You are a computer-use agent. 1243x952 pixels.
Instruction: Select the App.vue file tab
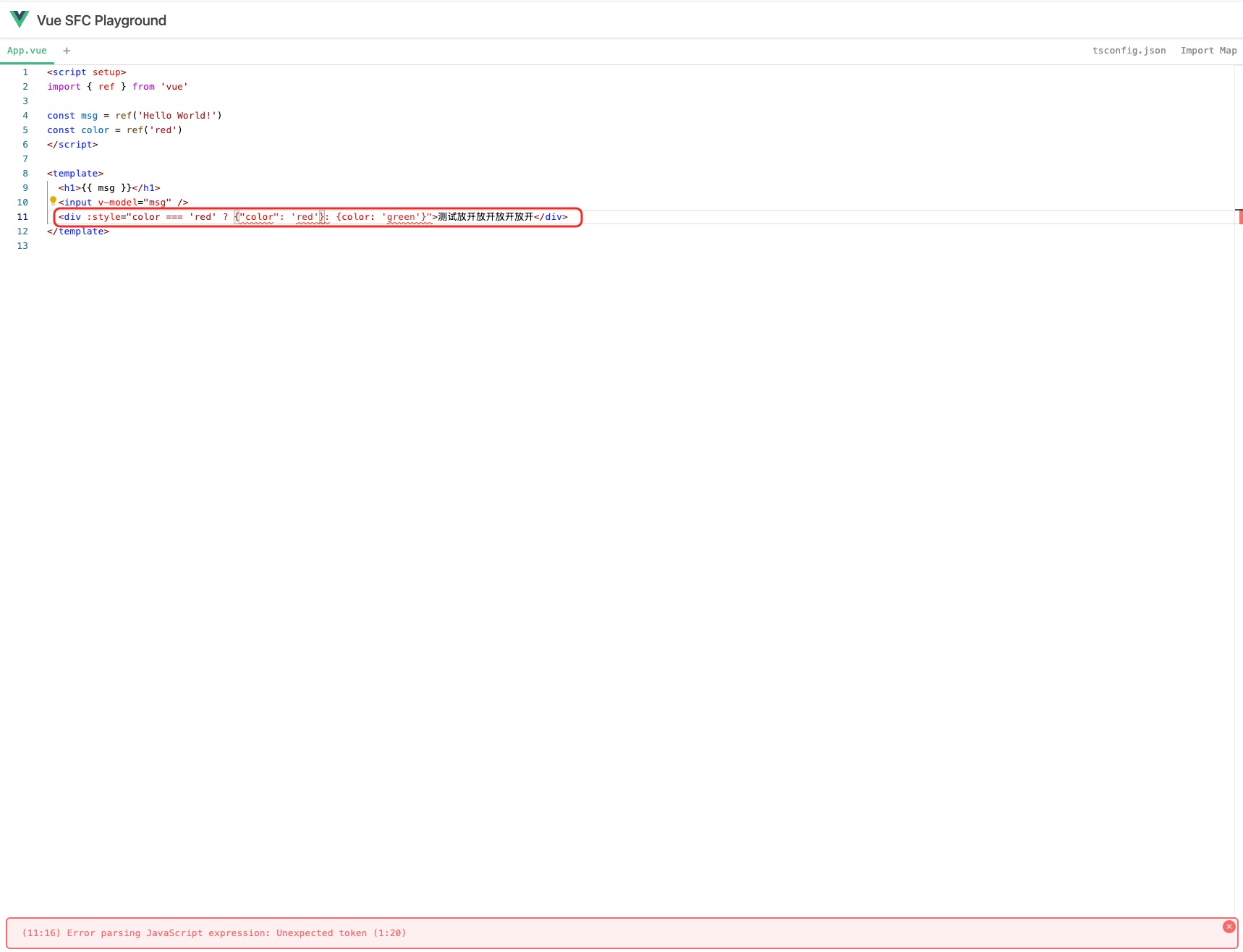click(27, 51)
